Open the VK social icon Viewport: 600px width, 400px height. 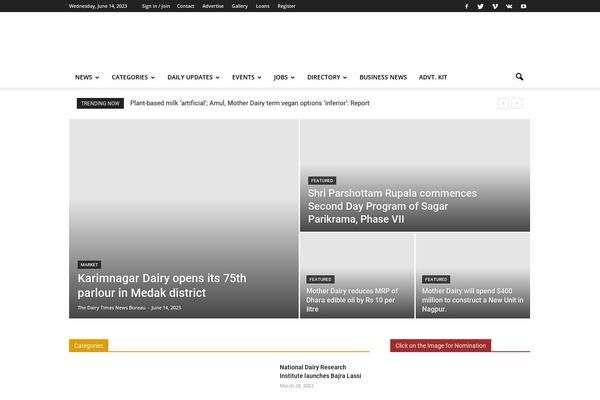pyautogui.click(x=509, y=6)
